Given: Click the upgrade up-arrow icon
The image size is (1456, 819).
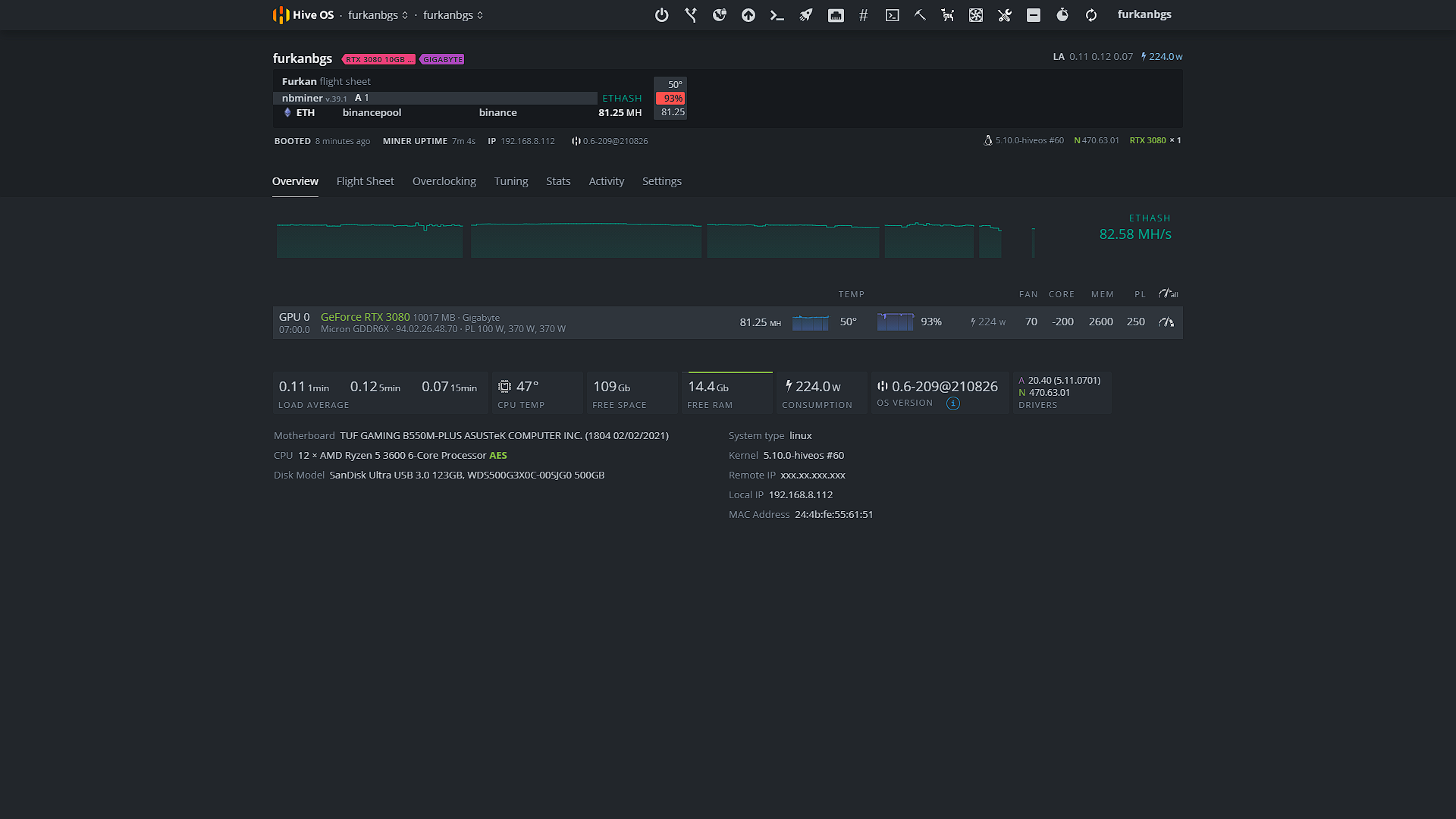Looking at the screenshot, I should point(748,15).
